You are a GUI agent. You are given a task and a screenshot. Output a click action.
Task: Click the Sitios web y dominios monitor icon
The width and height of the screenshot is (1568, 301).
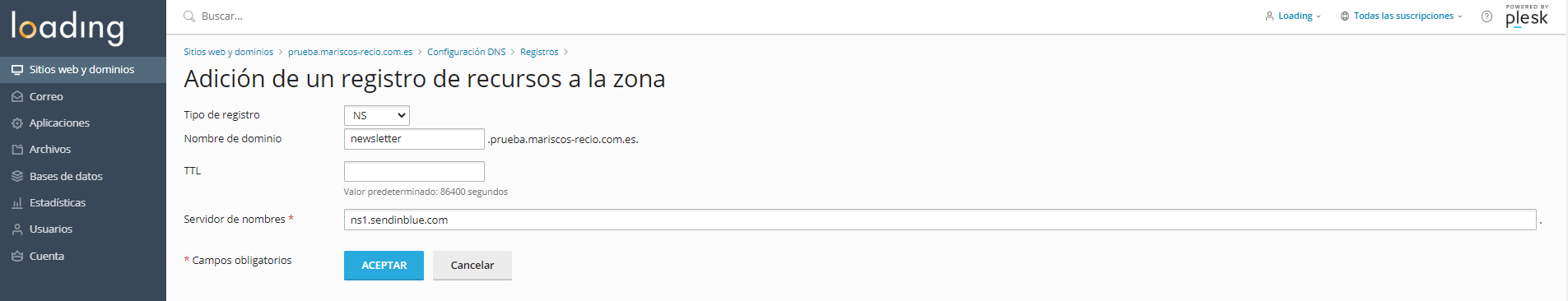click(x=17, y=70)
